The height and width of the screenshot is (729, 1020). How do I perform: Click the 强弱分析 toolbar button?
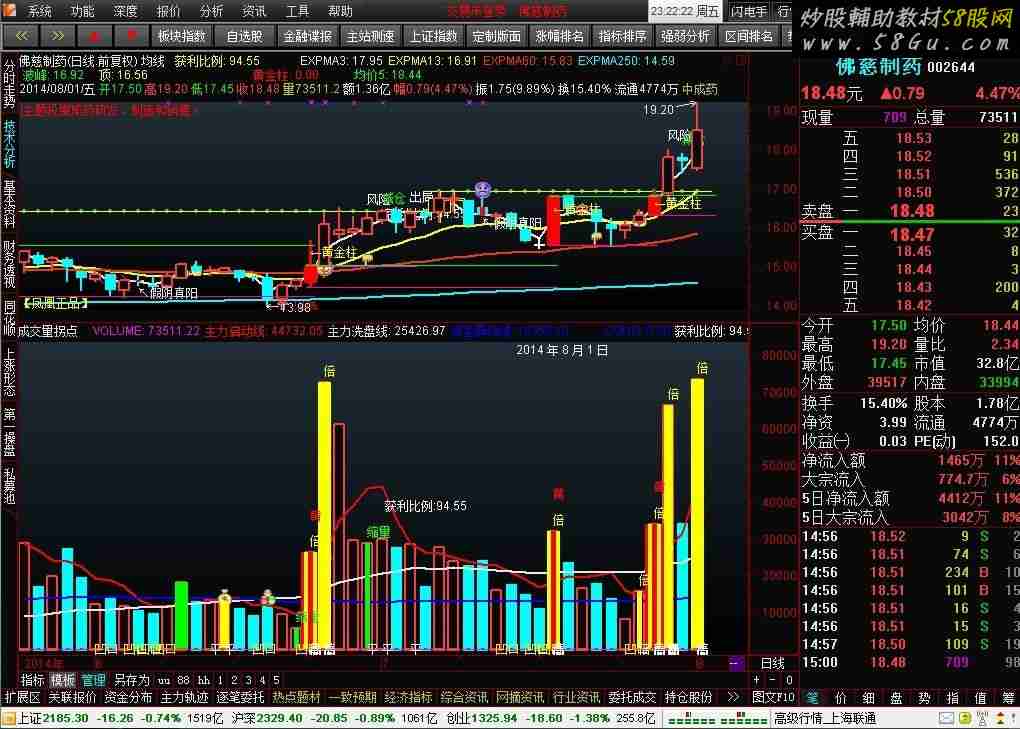click(686, 36)
